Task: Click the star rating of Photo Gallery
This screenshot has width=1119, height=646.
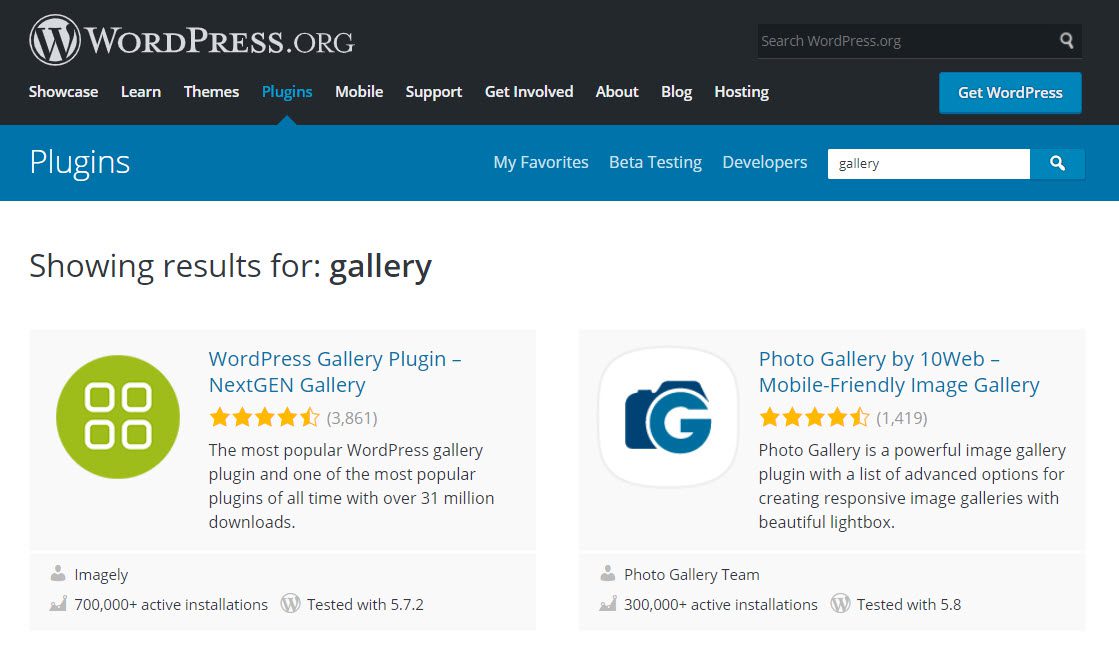Action: point(815,416)
